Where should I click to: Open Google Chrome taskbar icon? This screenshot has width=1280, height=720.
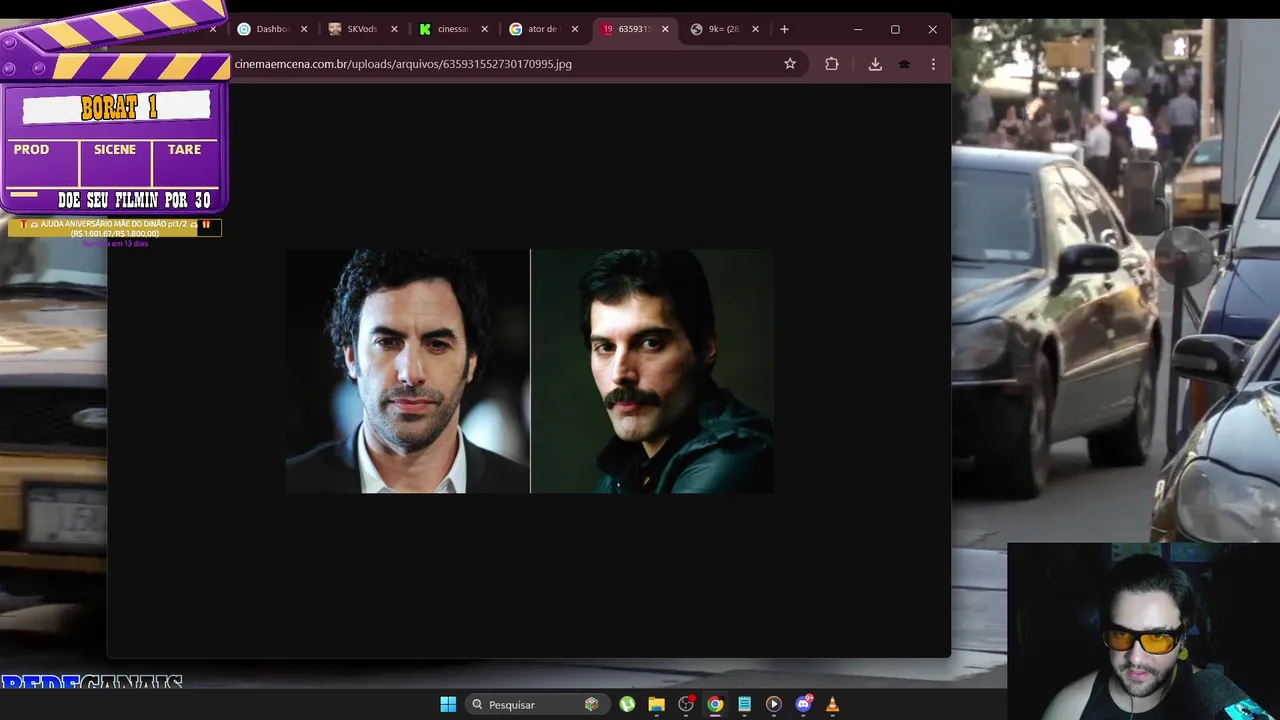coord(715,704)
